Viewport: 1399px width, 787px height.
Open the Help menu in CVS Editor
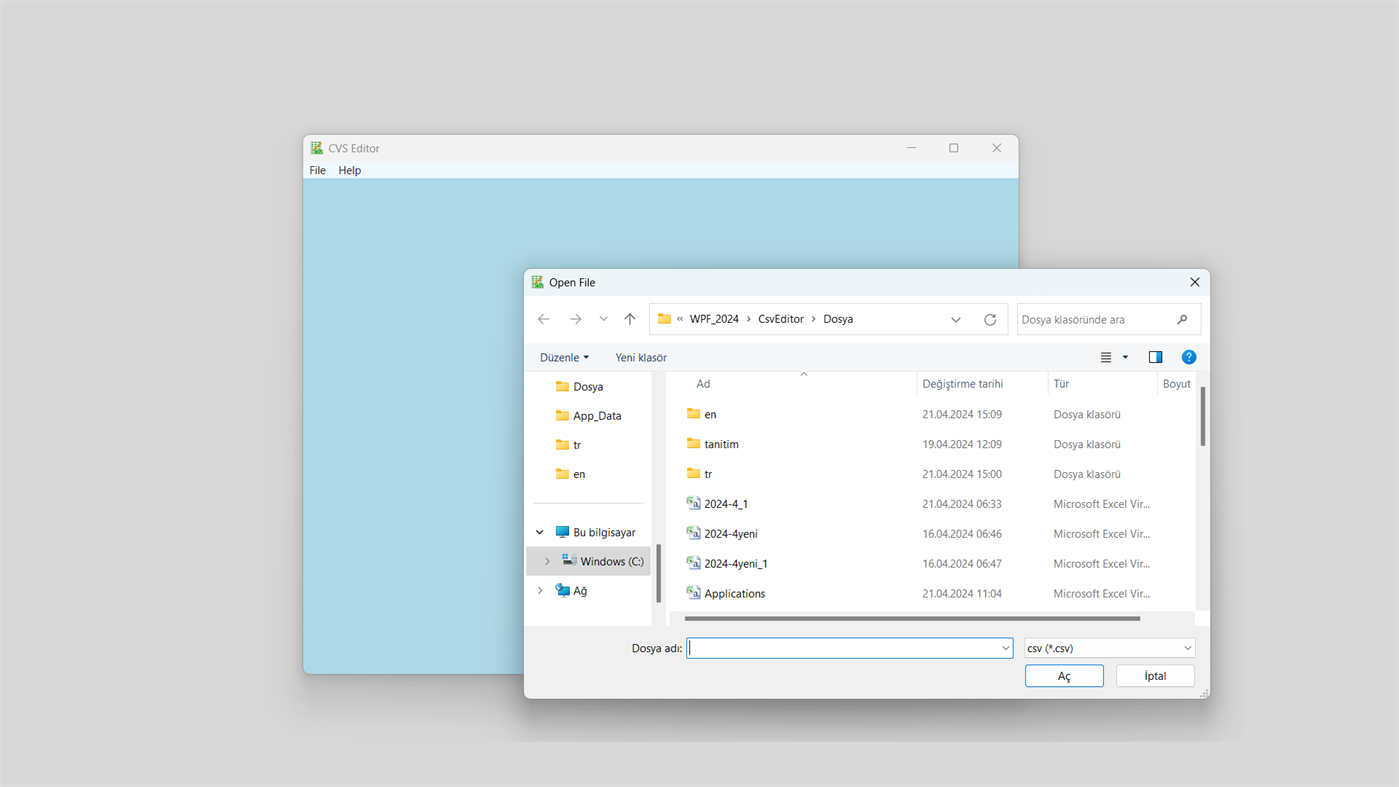[x=349, y=170]
